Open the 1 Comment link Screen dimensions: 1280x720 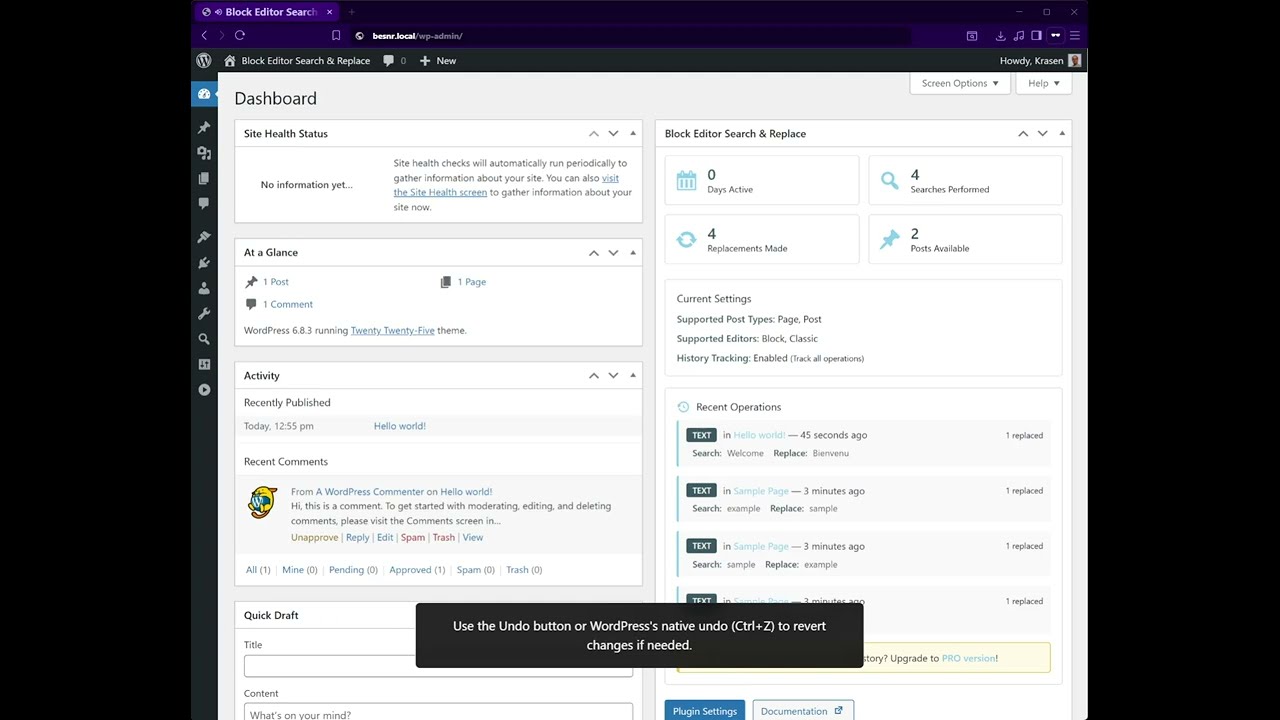[x=288, y=304]
